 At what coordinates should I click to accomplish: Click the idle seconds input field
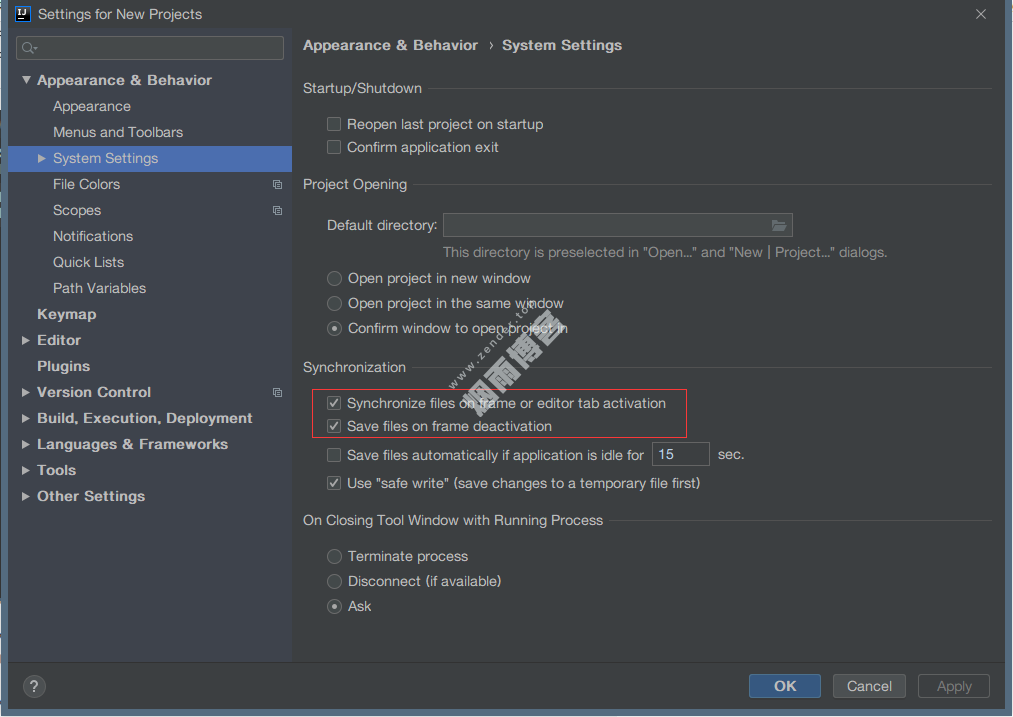pyautogui.click(x=680, y=455)
